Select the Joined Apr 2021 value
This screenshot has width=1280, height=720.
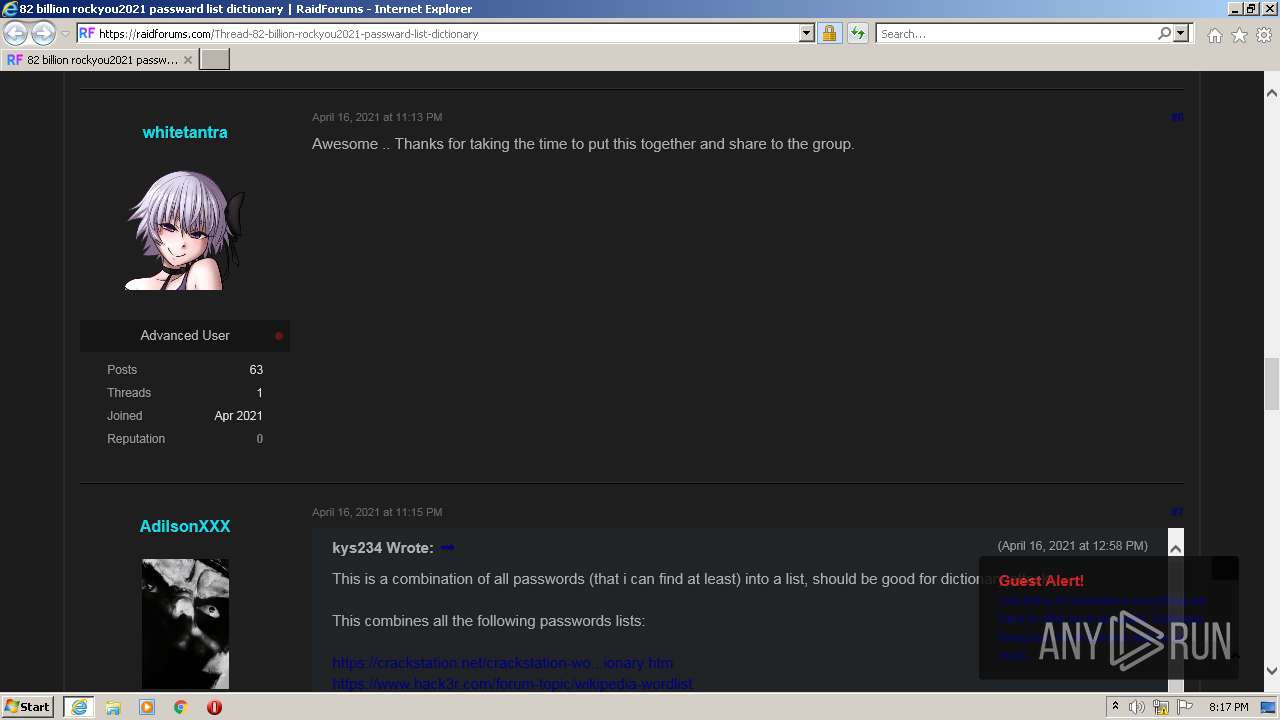click(238, 416)
